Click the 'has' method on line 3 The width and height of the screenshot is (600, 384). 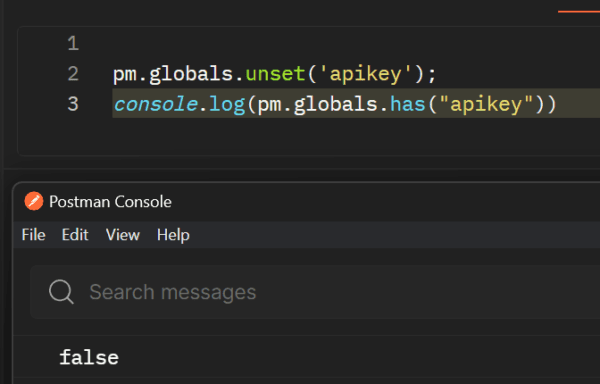click(408, 104)
